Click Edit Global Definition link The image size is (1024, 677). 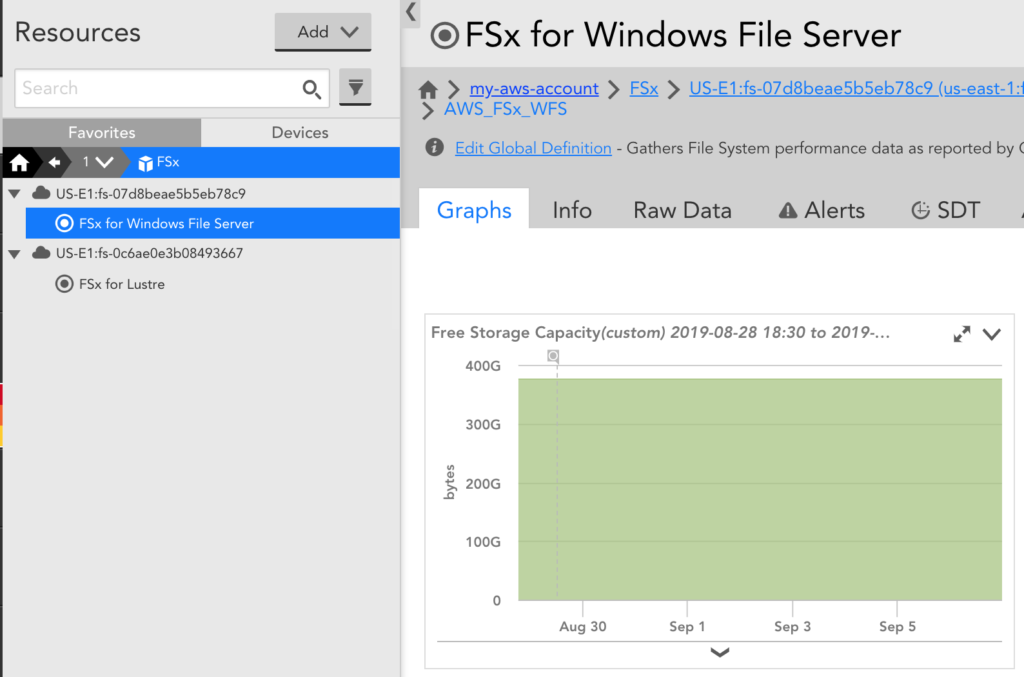[x=533, y=148]
